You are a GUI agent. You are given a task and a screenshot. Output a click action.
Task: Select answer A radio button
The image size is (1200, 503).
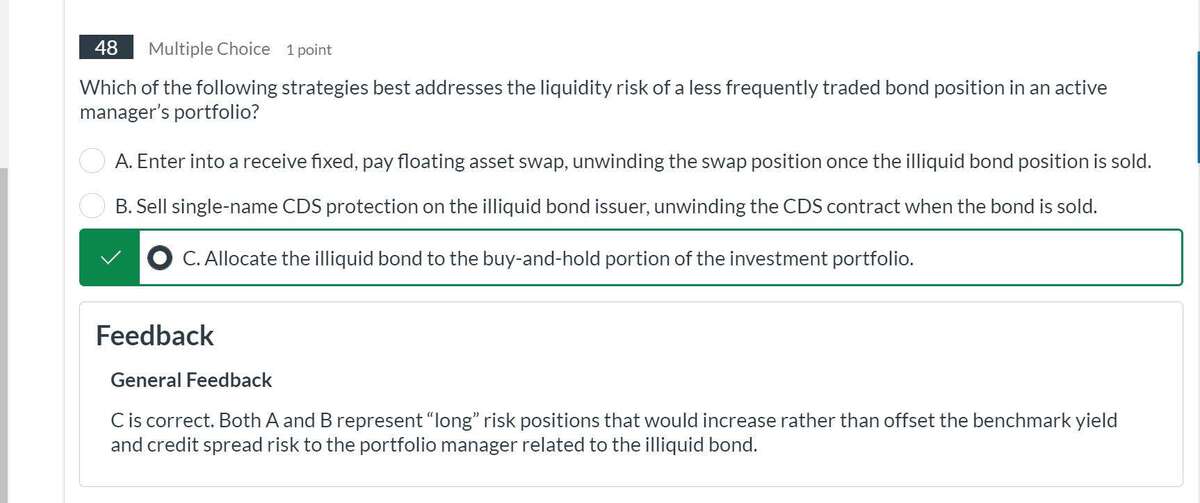click(93, 160)
